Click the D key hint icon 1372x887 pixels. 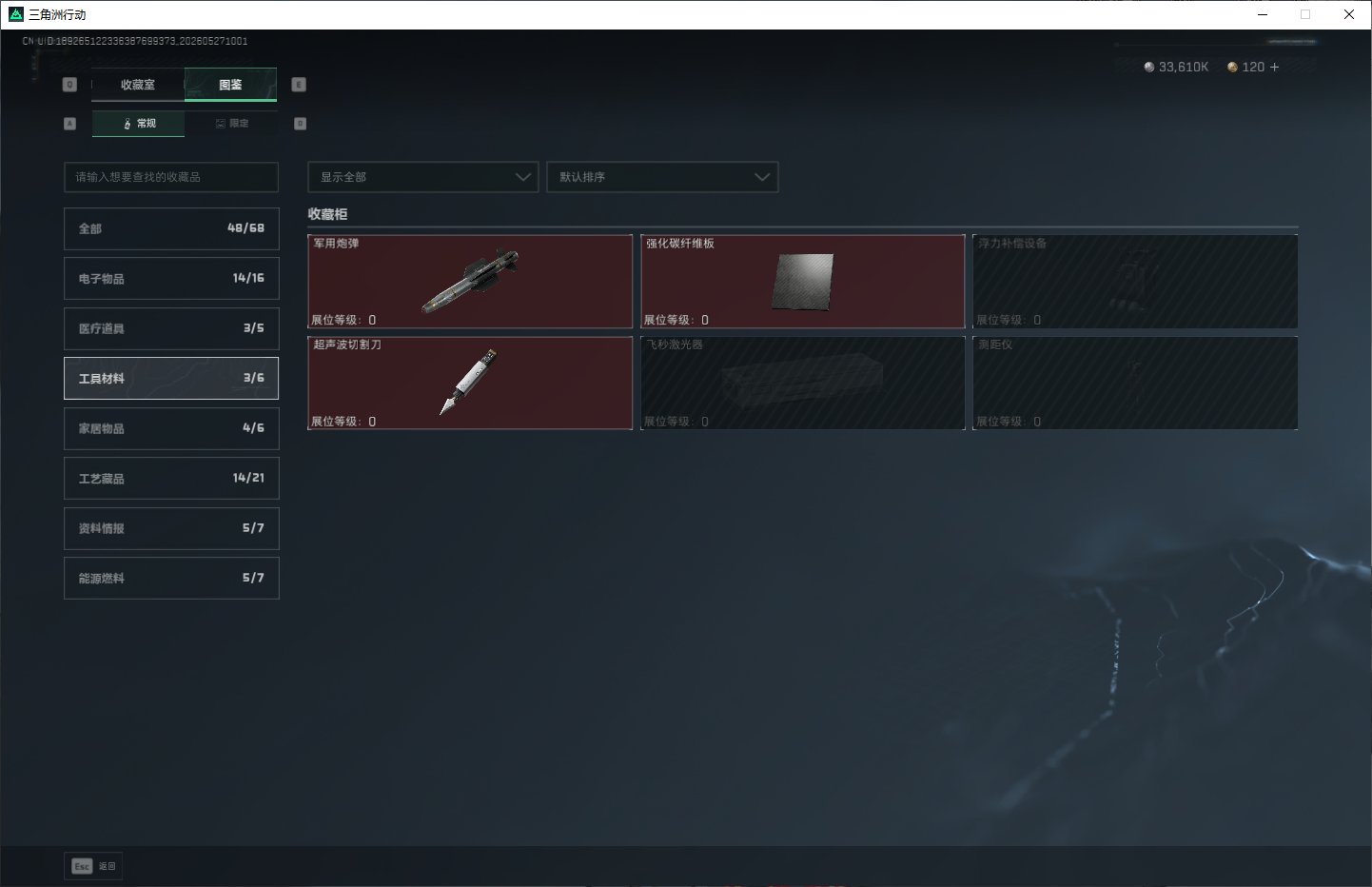pos(300,124)
